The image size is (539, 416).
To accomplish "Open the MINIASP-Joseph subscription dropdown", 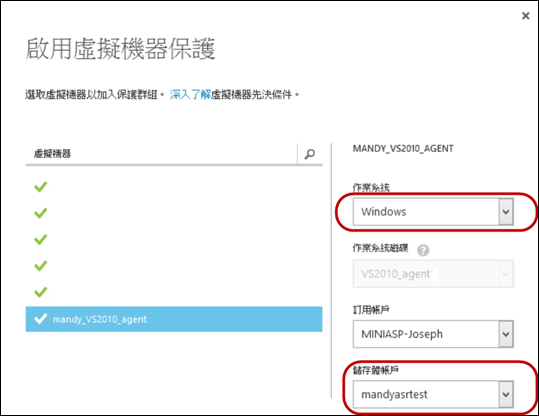I will click(x=433, y=334).
